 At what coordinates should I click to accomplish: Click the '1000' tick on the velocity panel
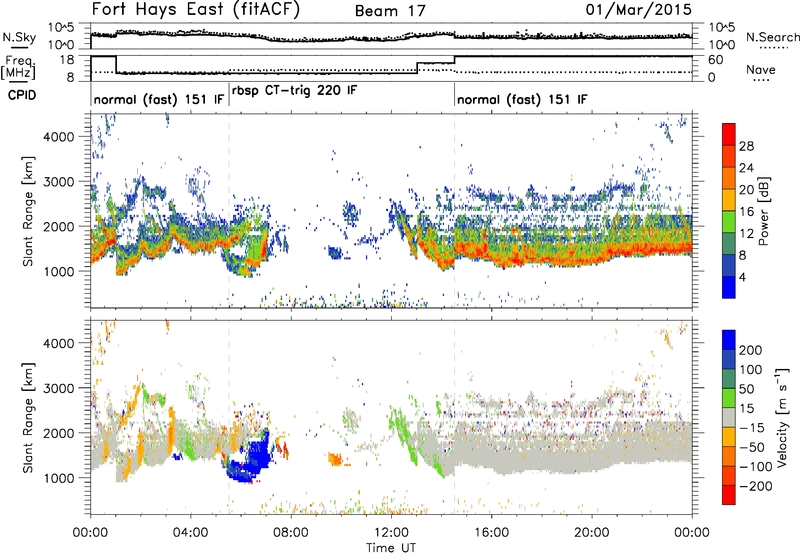point(58,478)
